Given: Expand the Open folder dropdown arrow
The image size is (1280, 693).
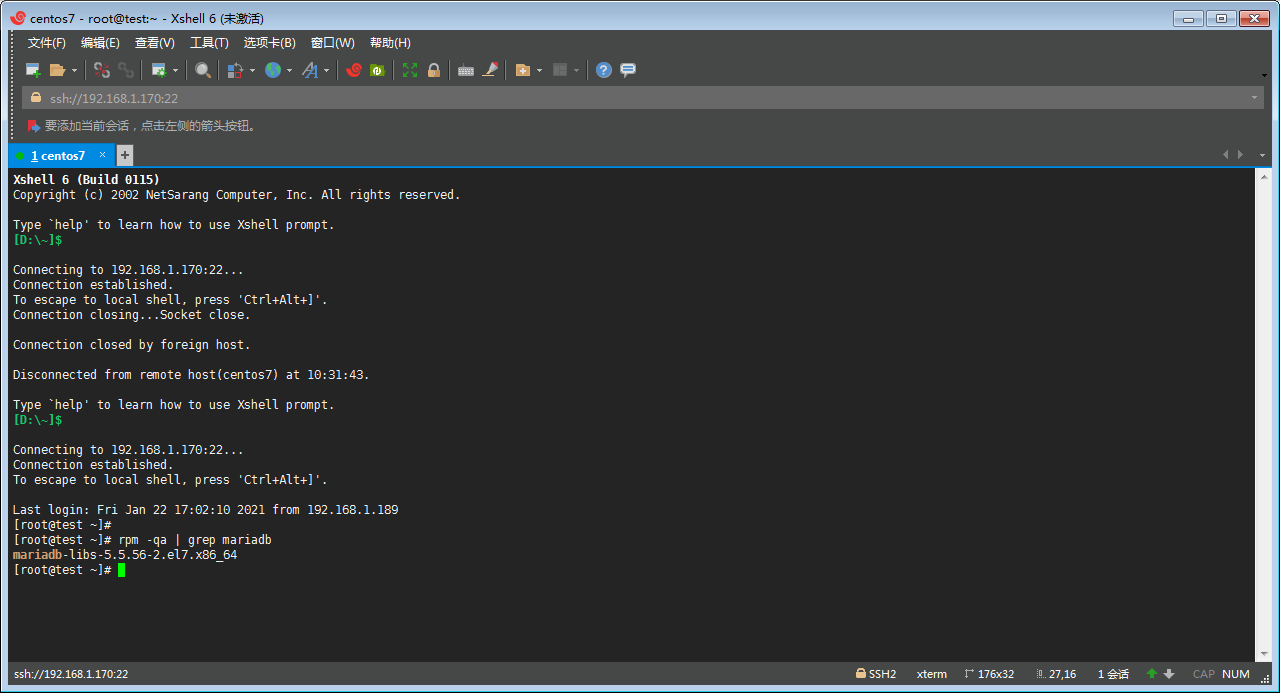Looking at the screenshot, I should (74, 71).
